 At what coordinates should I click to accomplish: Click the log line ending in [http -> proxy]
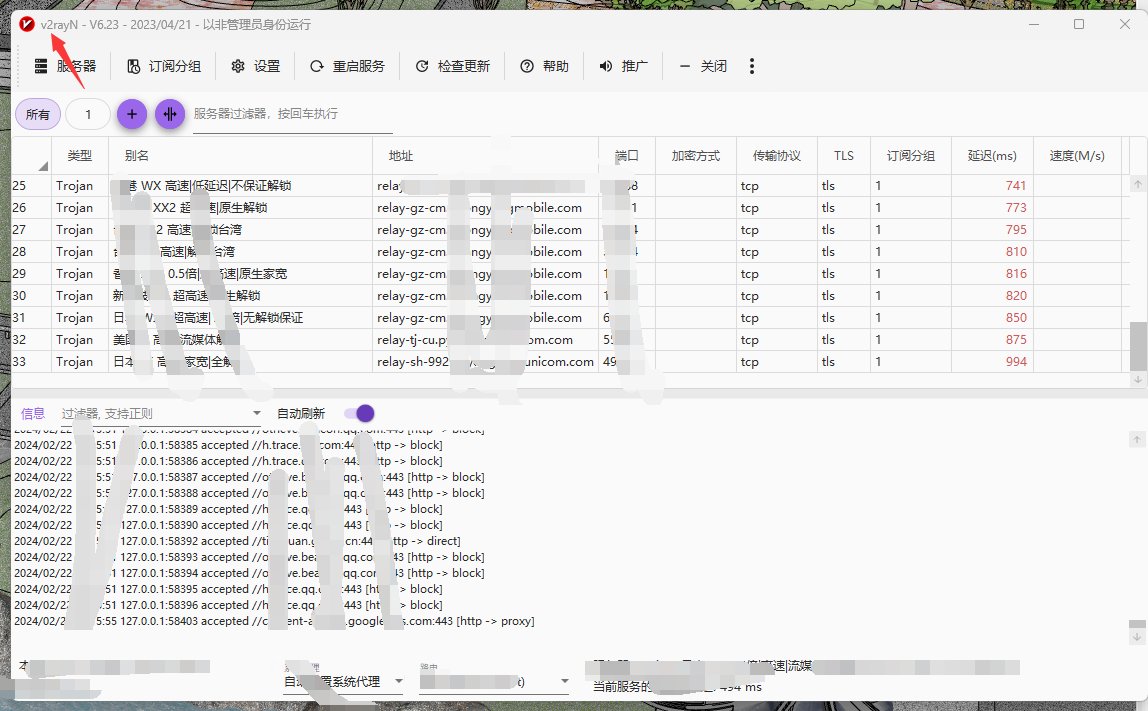[275, 621]
